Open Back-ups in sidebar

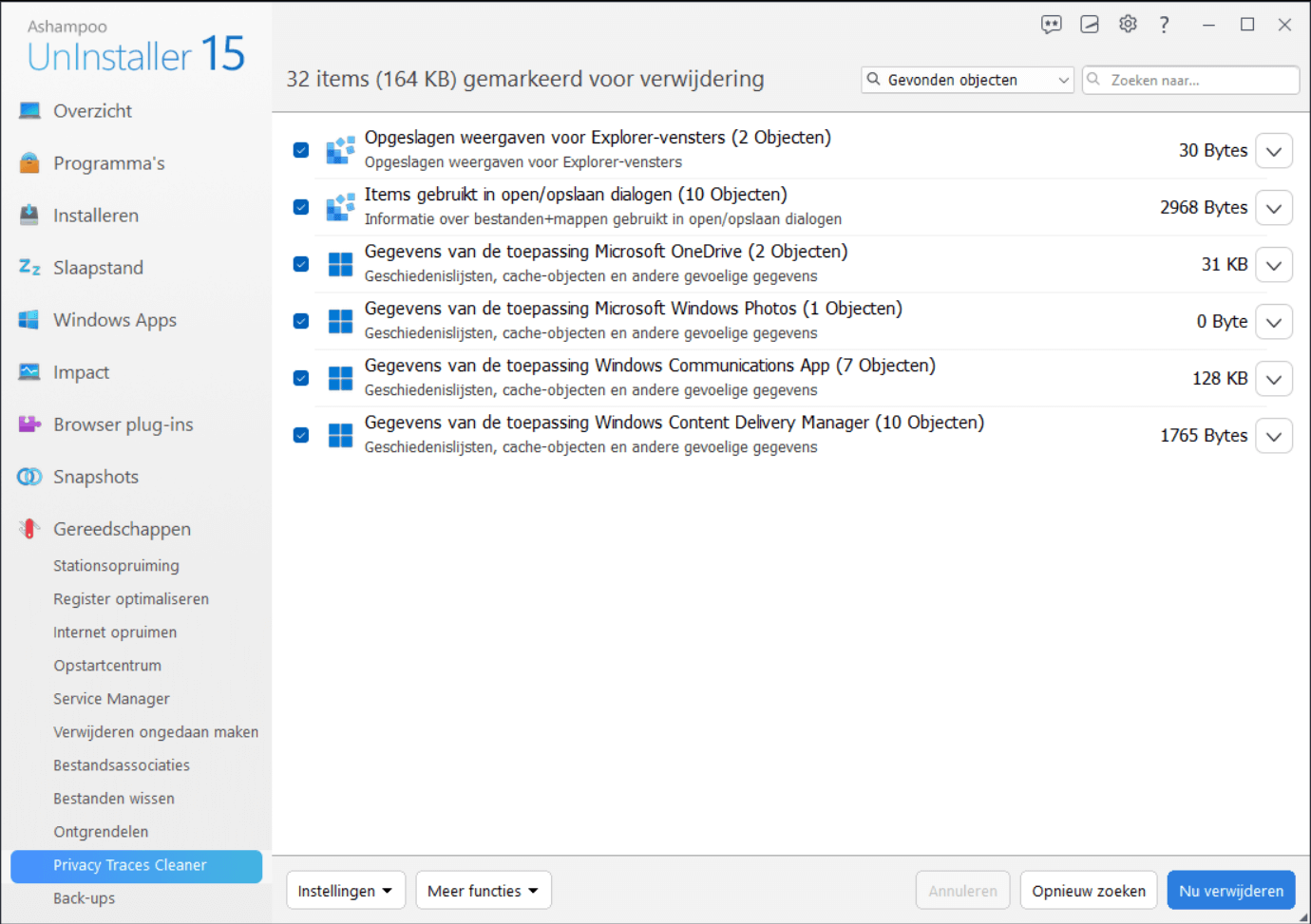[84, 898]
